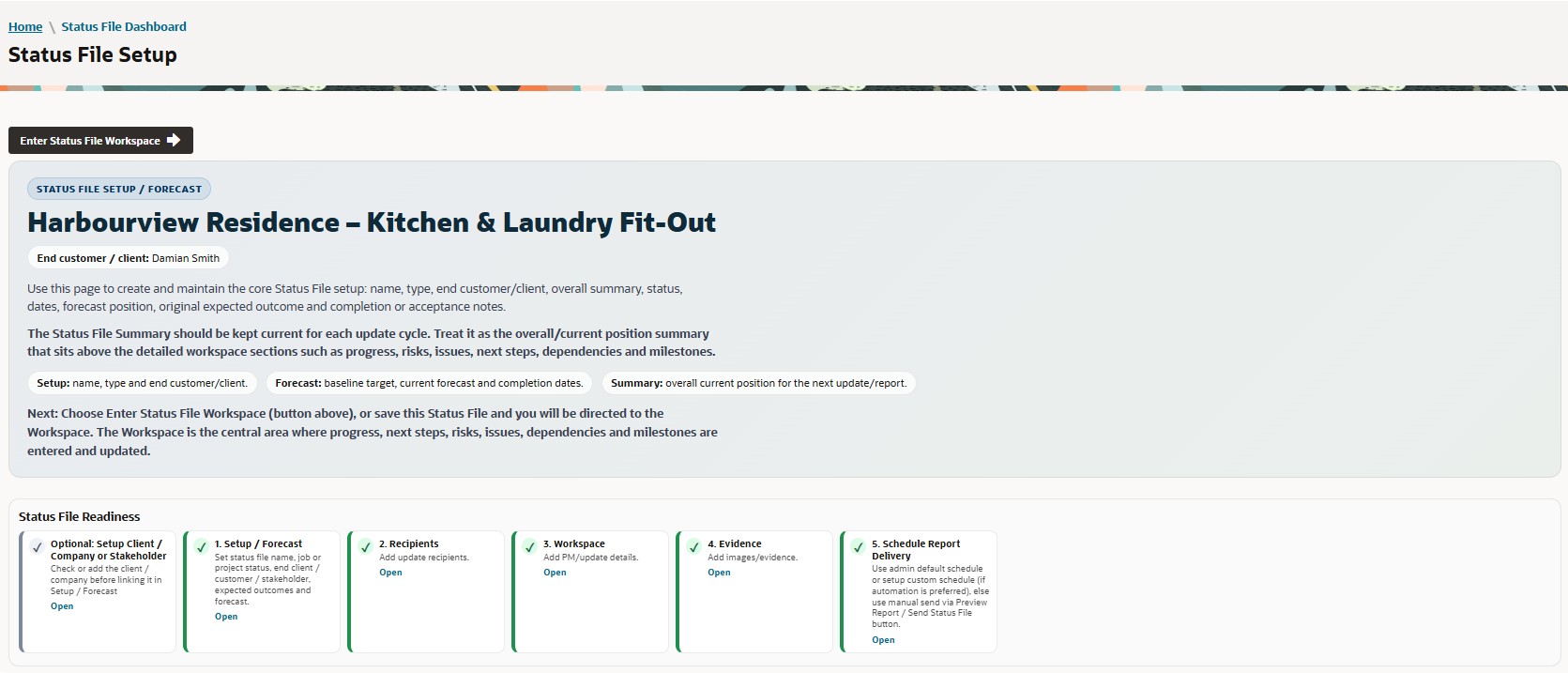Click the Forecast baseline target info pill
1568x673 pixels.
pos(429,383)
